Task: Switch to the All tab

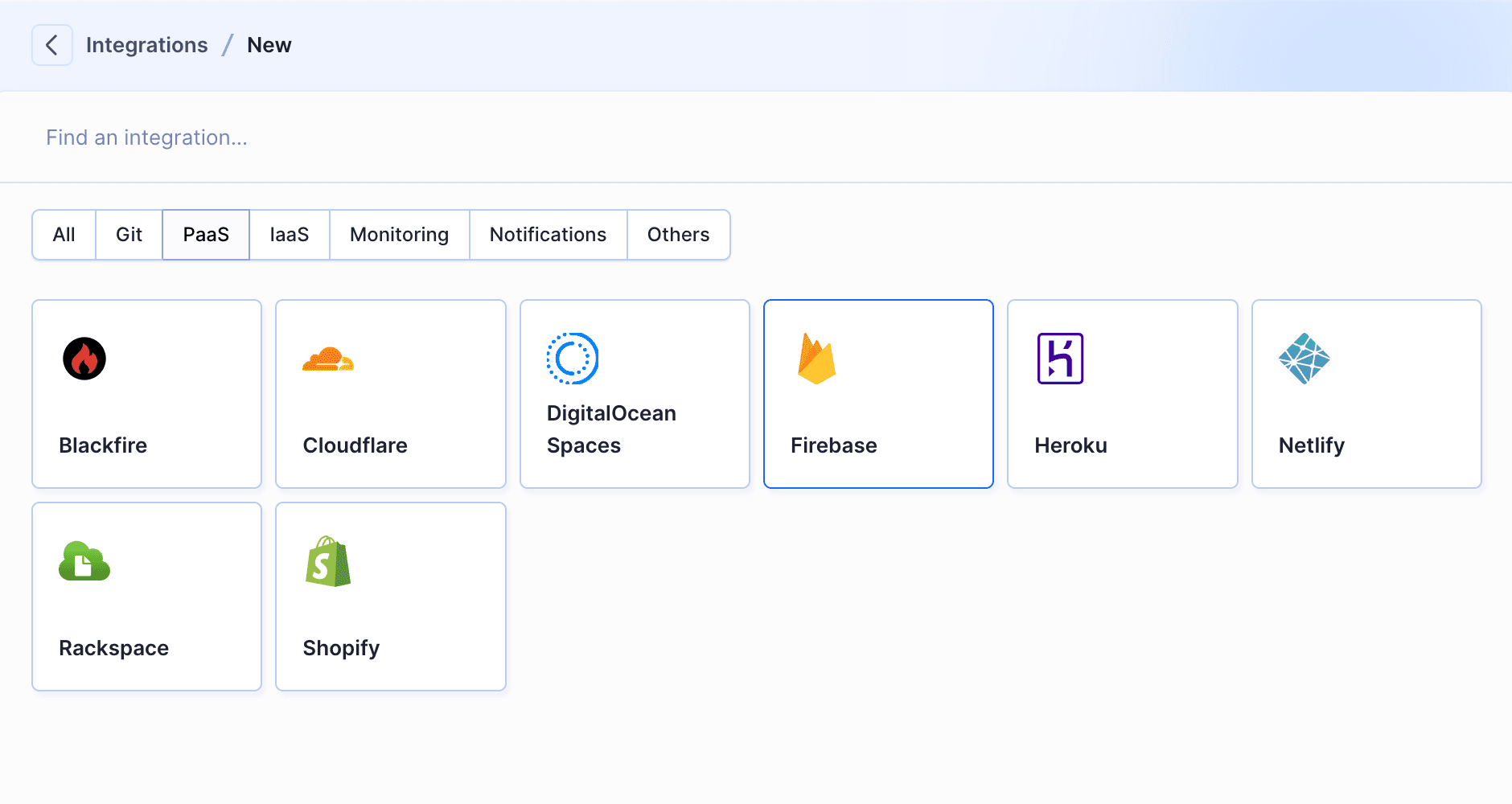Action: click(x=64, y=235)
